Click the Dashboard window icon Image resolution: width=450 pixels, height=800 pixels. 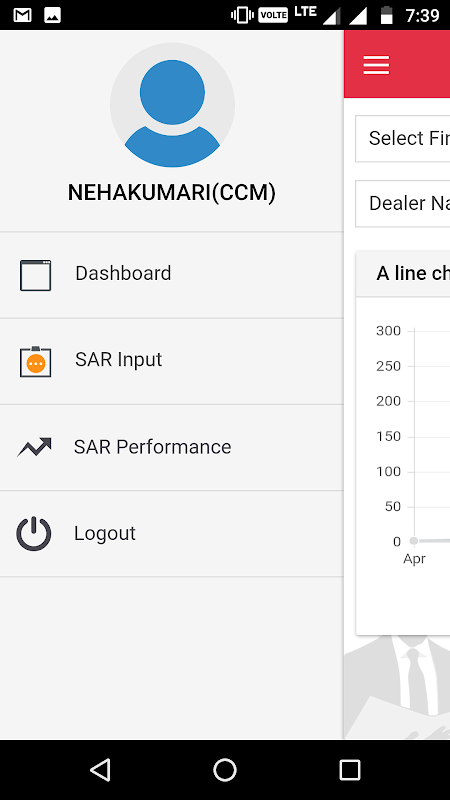[35, 275]
